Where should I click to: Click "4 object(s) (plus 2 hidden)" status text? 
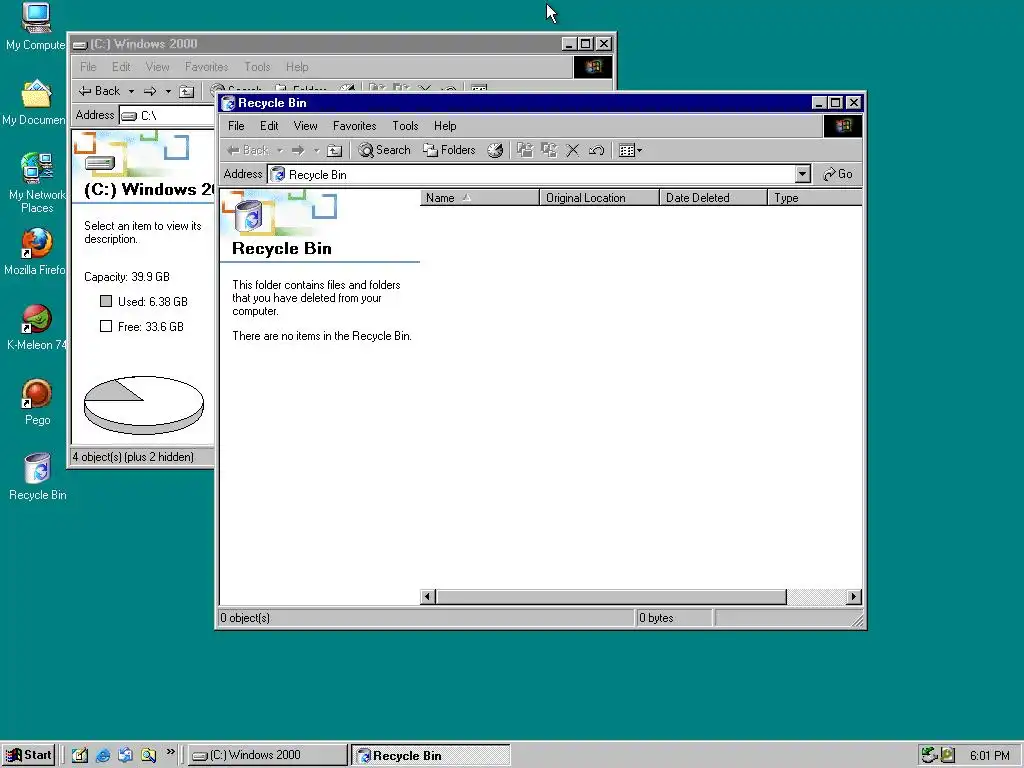(133, 457)
